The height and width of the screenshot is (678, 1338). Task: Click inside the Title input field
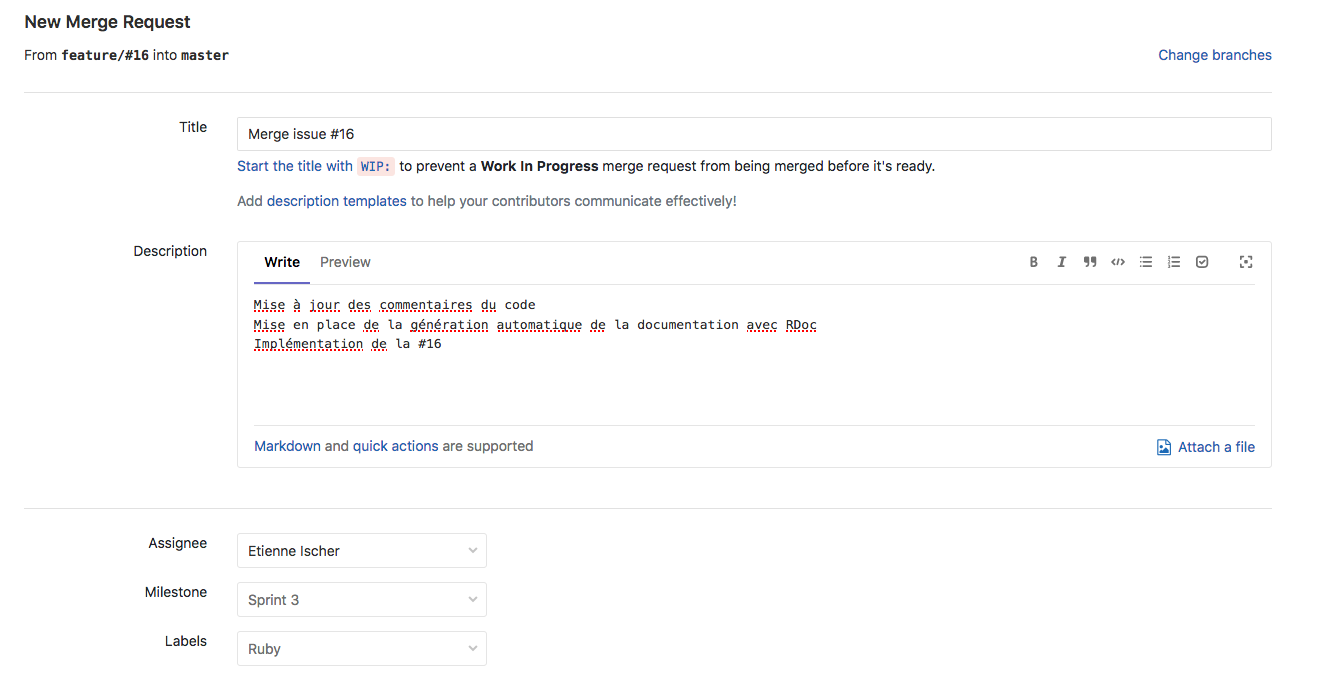pyautogui.click(x=753, y=134)
